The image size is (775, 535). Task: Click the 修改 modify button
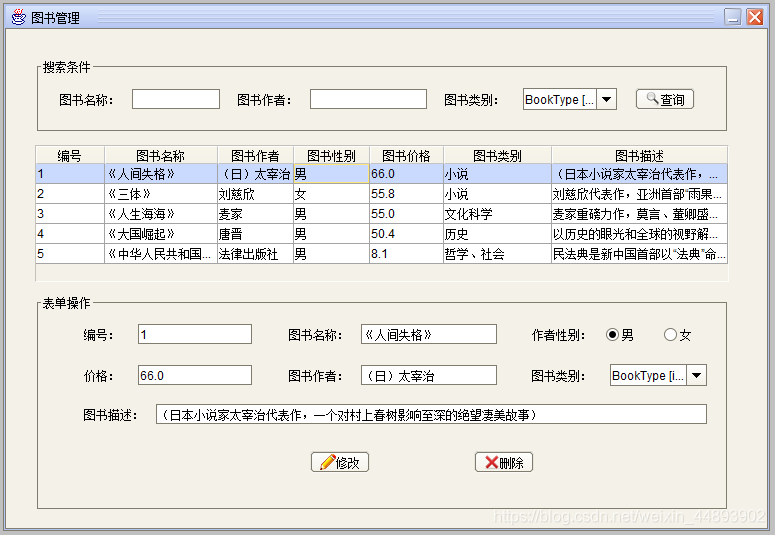[x=340, y=462]
